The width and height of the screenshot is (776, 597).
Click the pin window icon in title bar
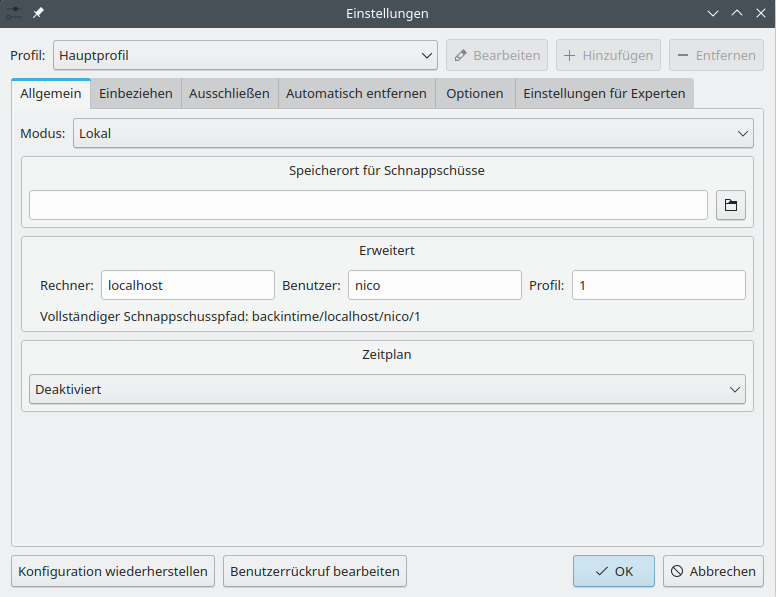coord(38,13)
